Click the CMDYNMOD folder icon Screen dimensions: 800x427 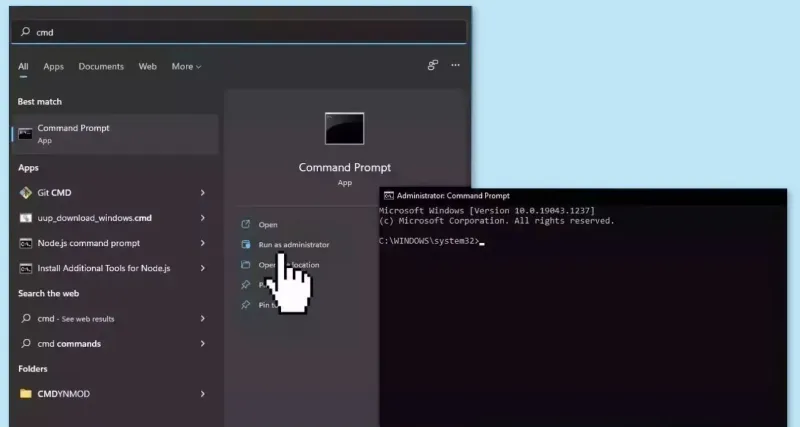[x=25, y=393]
